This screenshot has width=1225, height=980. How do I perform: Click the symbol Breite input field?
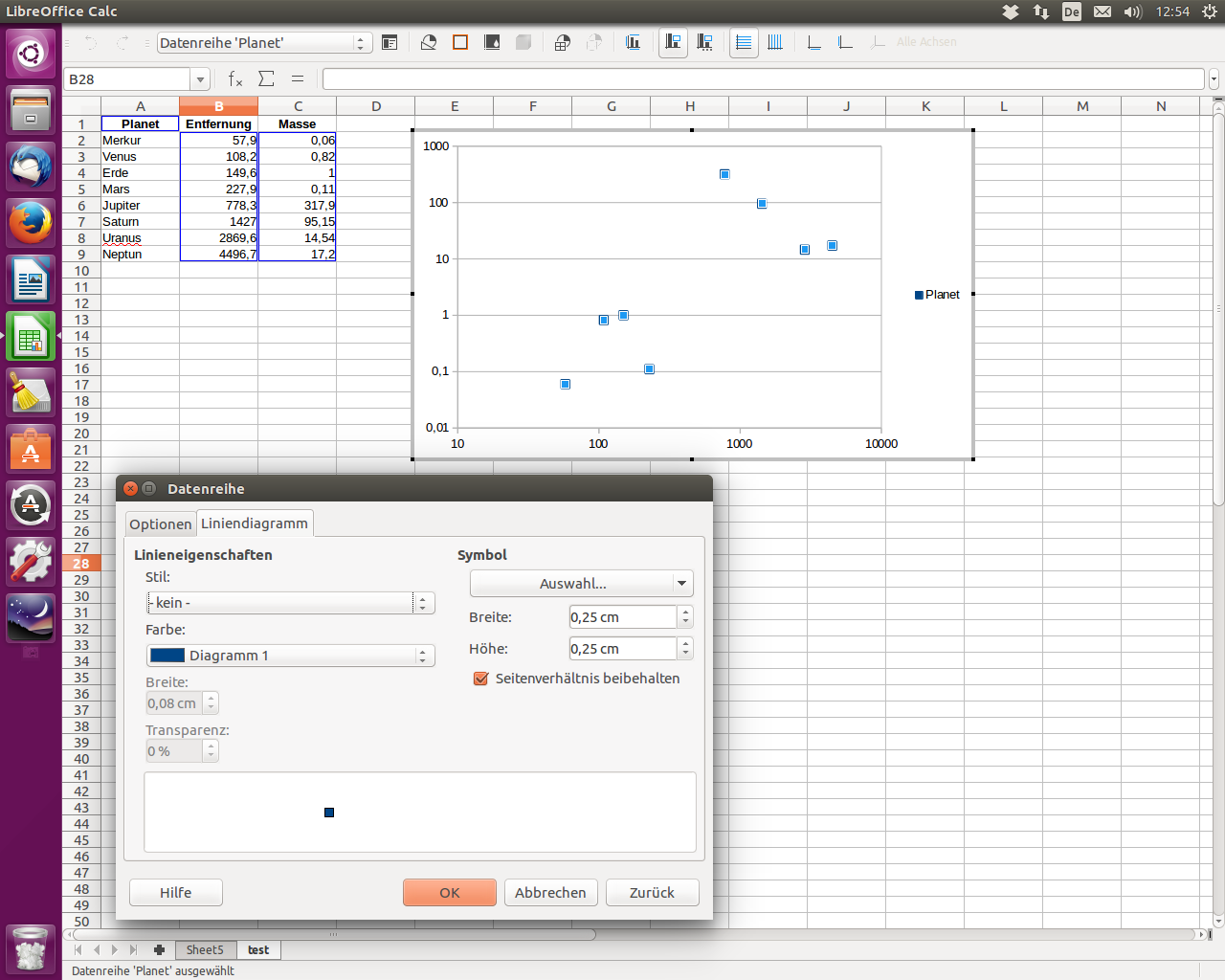coord(623,617)
